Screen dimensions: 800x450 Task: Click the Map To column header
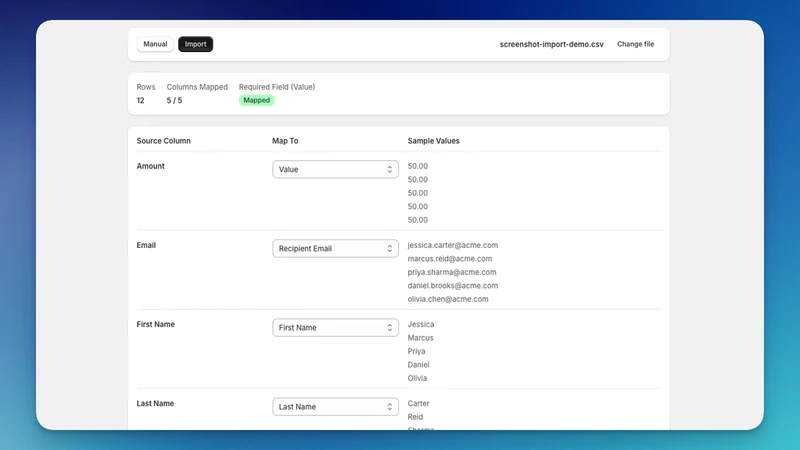coord(285,141)
